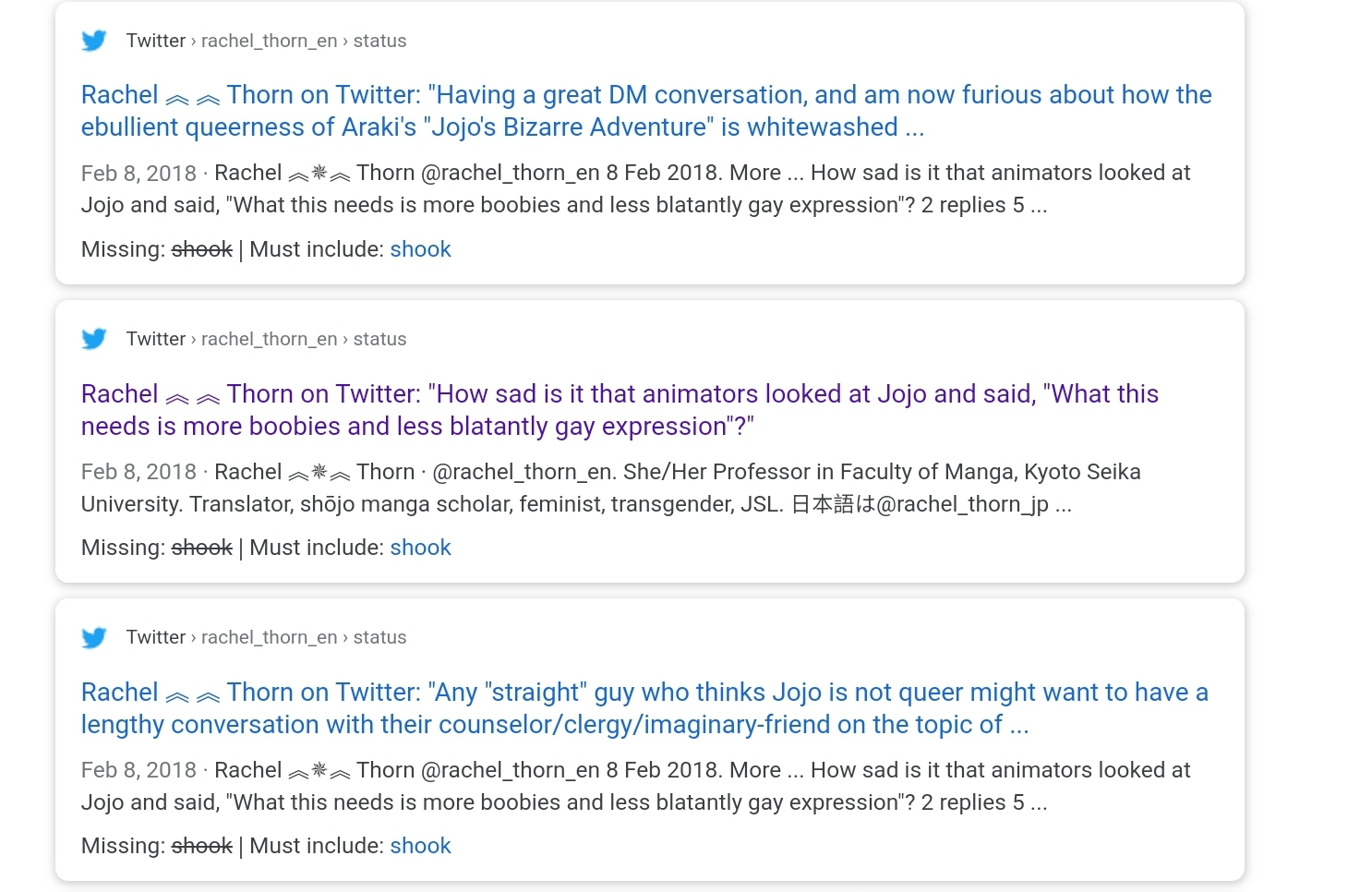Click the third result's Twitter › rachel_thorn_en breadcrumb

266,637
